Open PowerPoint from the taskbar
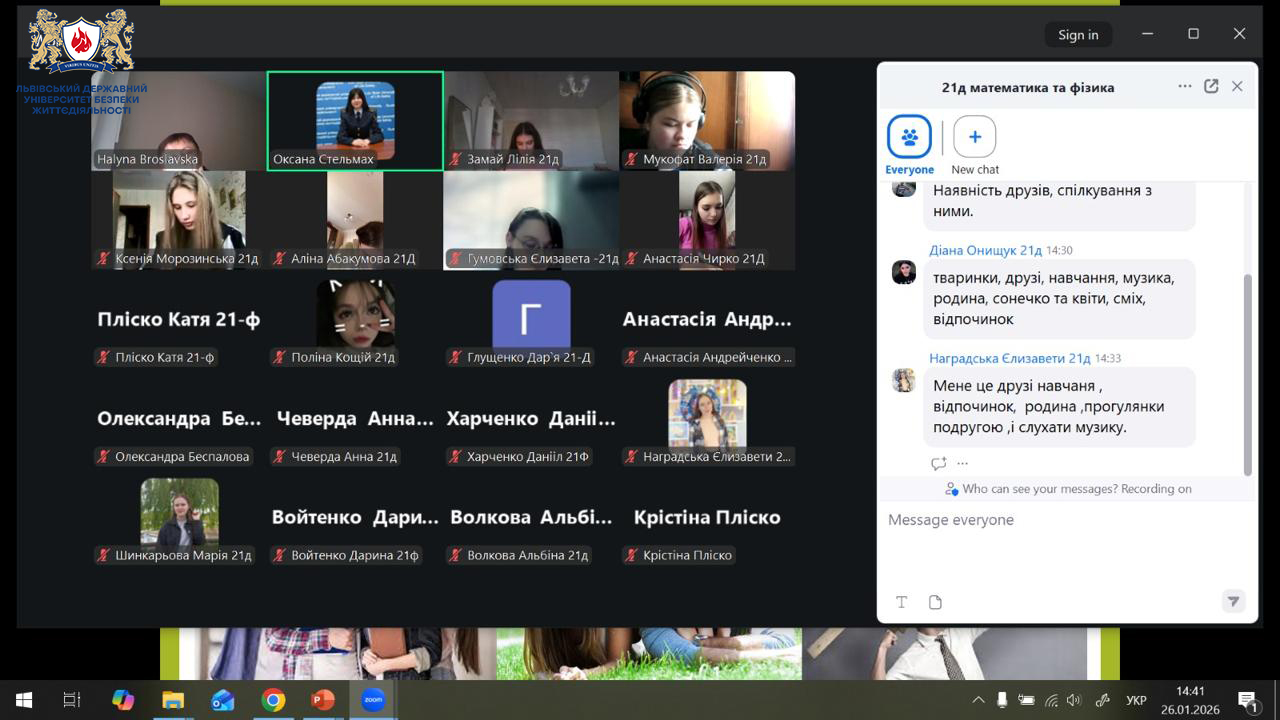1280x720 pixels. tap(322, 700)
